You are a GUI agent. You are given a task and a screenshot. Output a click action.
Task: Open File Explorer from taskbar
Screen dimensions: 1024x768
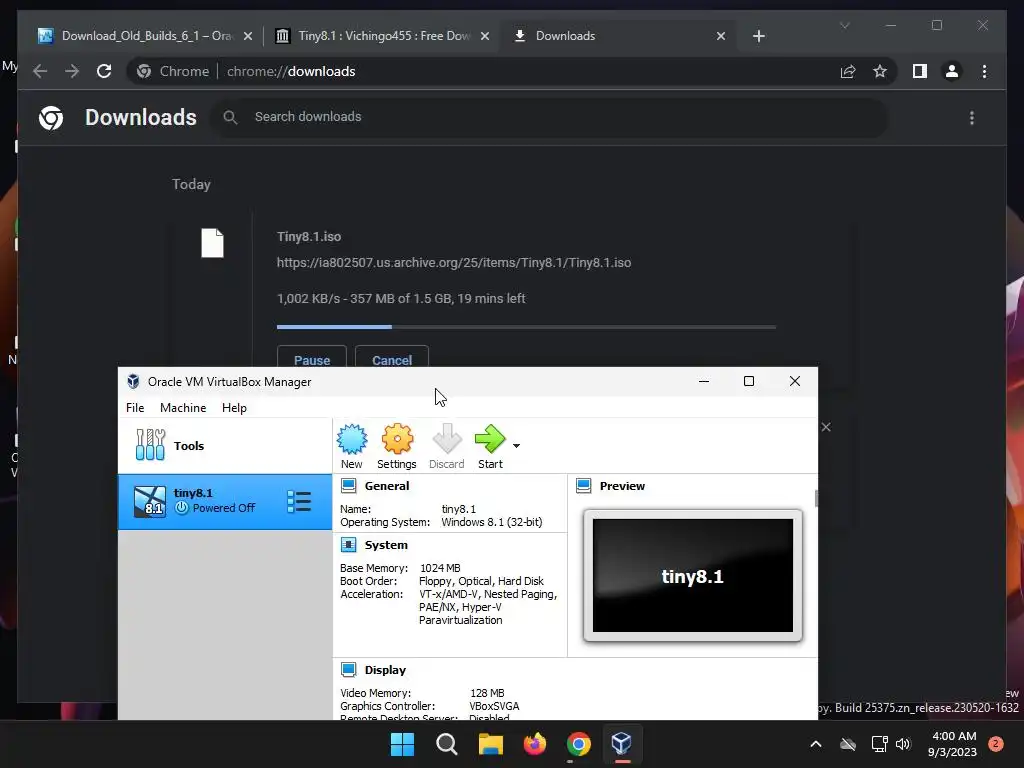coord(490,744)
